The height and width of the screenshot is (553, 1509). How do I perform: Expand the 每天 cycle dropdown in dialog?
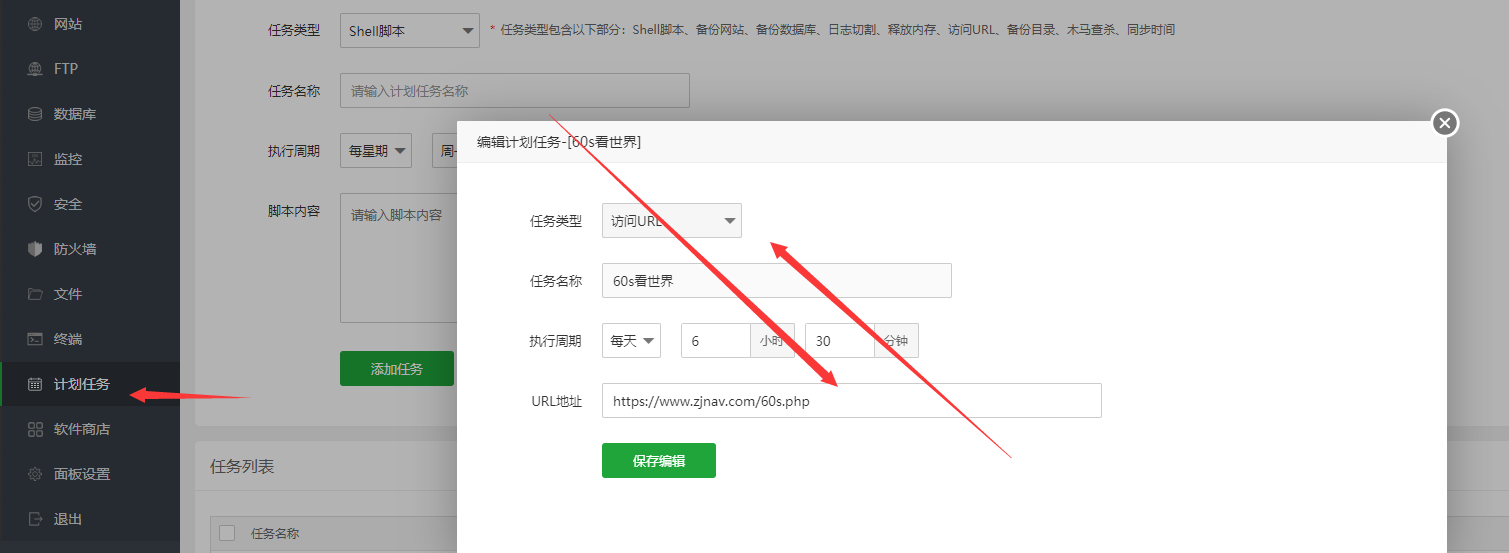point(631,341)
